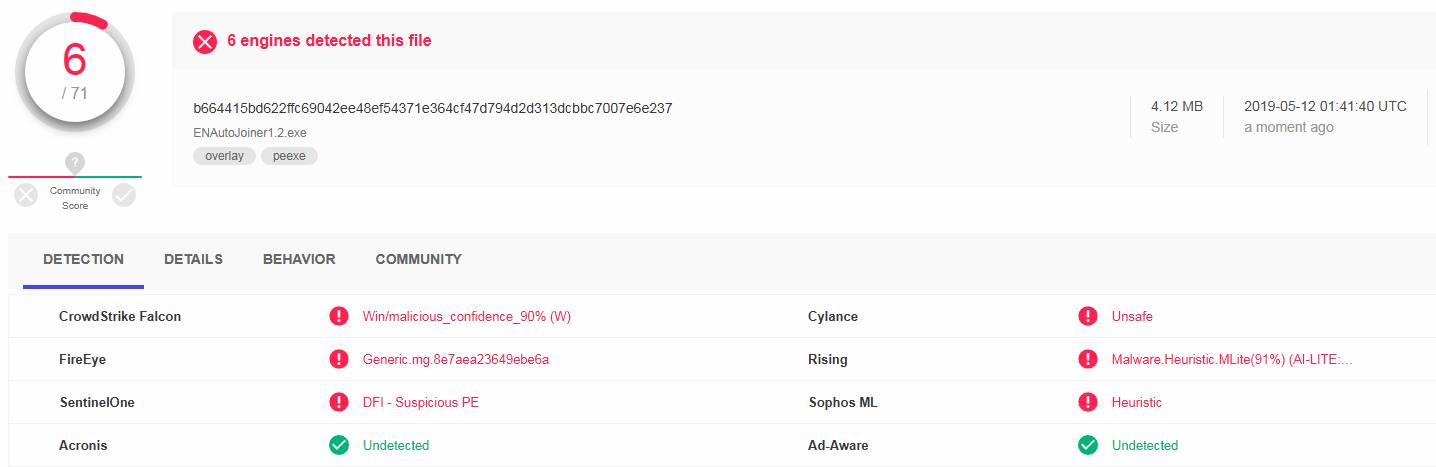1436x467 pixels.
Task: Click the overlay tag
Action: click(x=224, y=156)
